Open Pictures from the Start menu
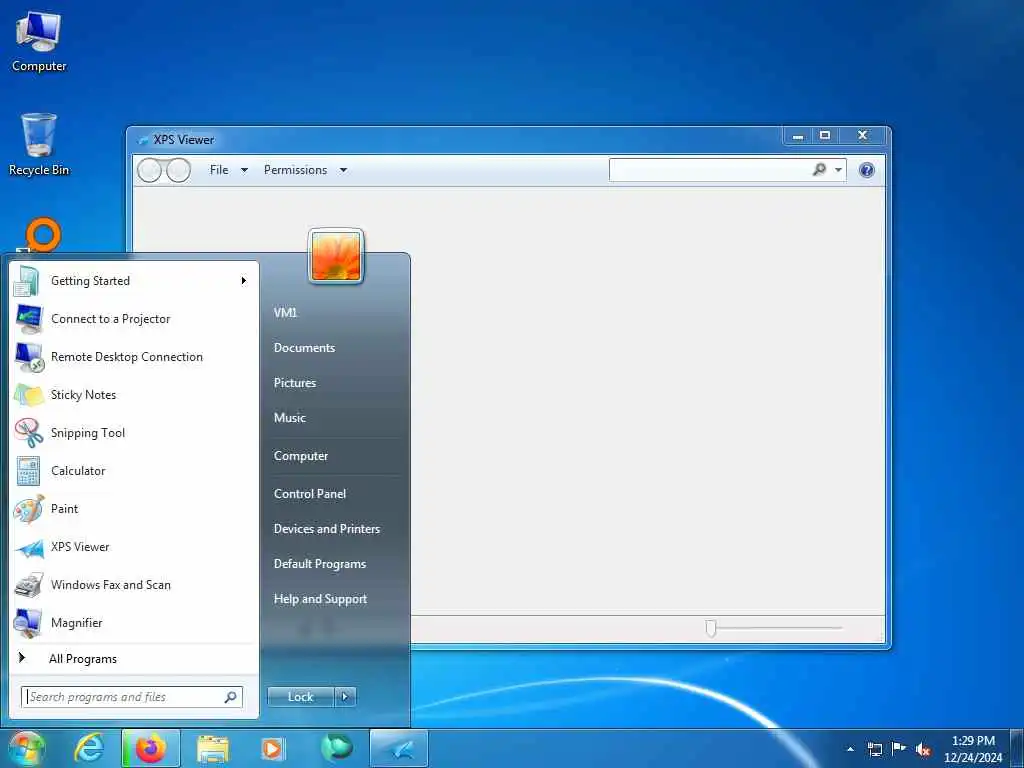Image resolution: width=1024 pixels, height=768 pixels. coord(295,383)
